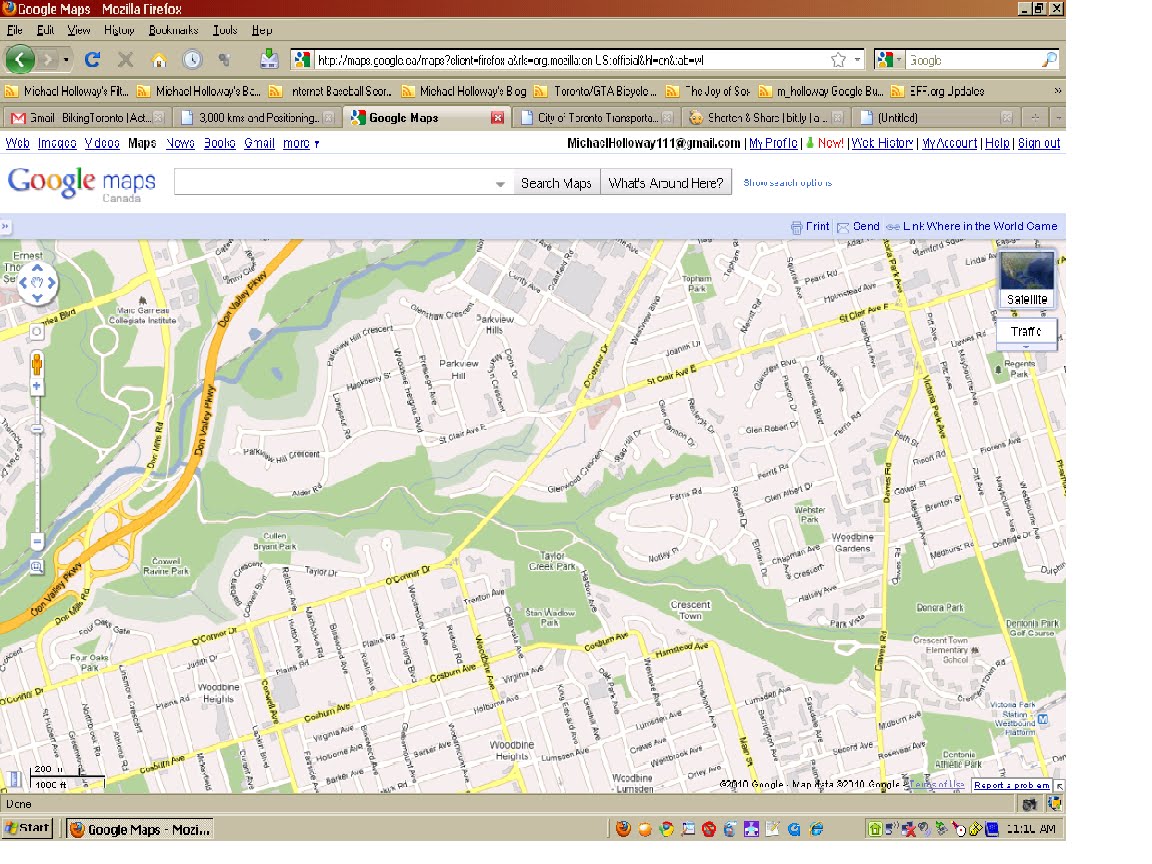Open a new tab with plus button
The width and height of the screenshot is (1152, 864).
[1035, 118]
